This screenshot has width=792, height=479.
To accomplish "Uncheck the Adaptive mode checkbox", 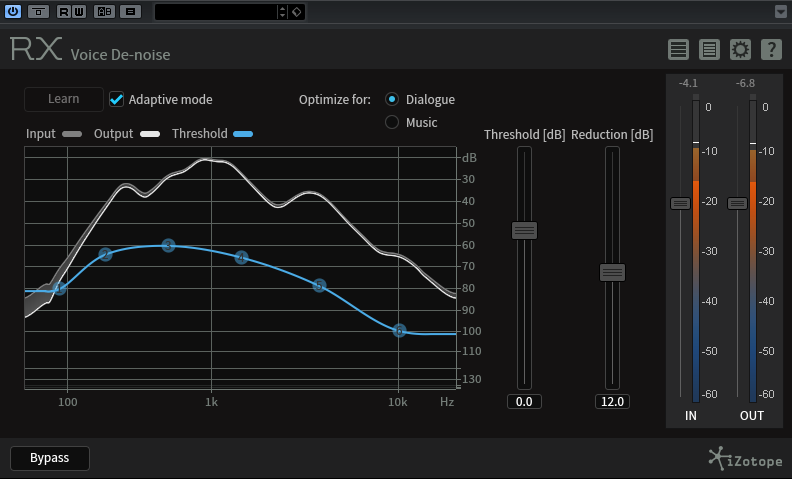I will point(117,99).
